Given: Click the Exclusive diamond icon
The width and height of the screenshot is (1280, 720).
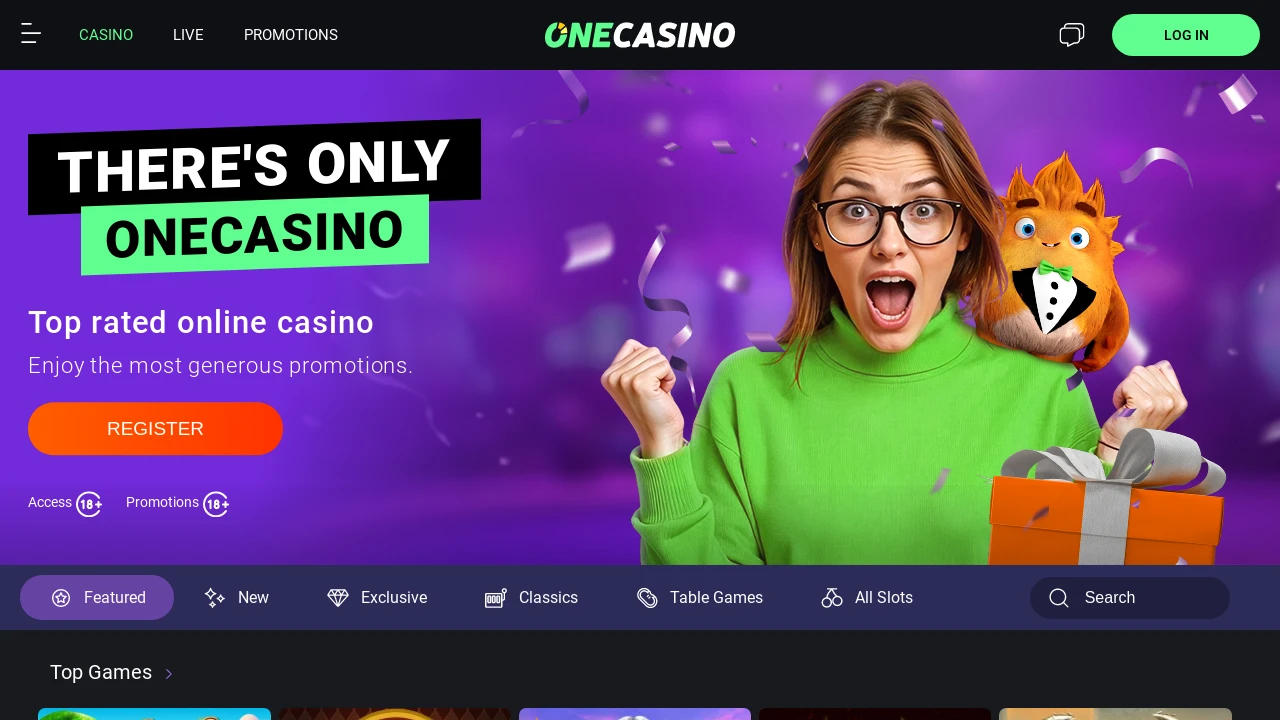Looking at the screenshot, I should [338, 598].
